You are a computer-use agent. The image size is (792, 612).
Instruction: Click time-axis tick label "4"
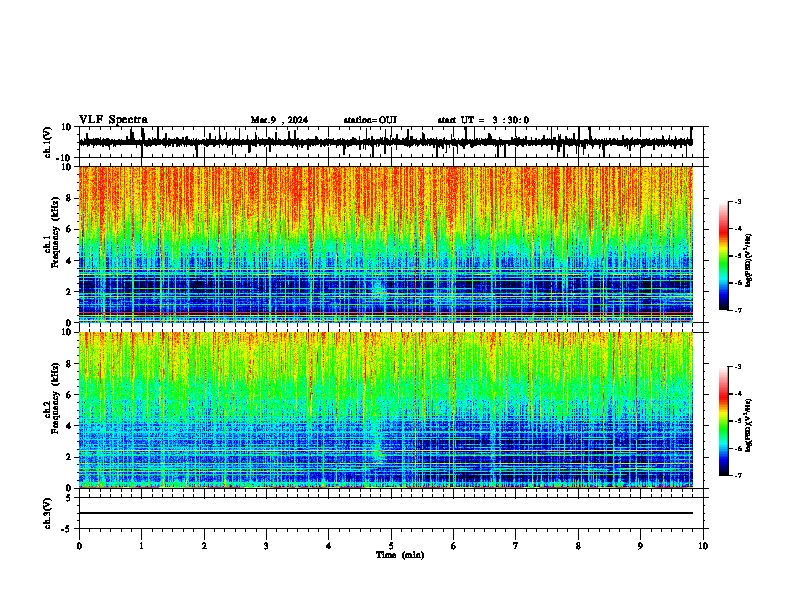(x=329, y=546)
